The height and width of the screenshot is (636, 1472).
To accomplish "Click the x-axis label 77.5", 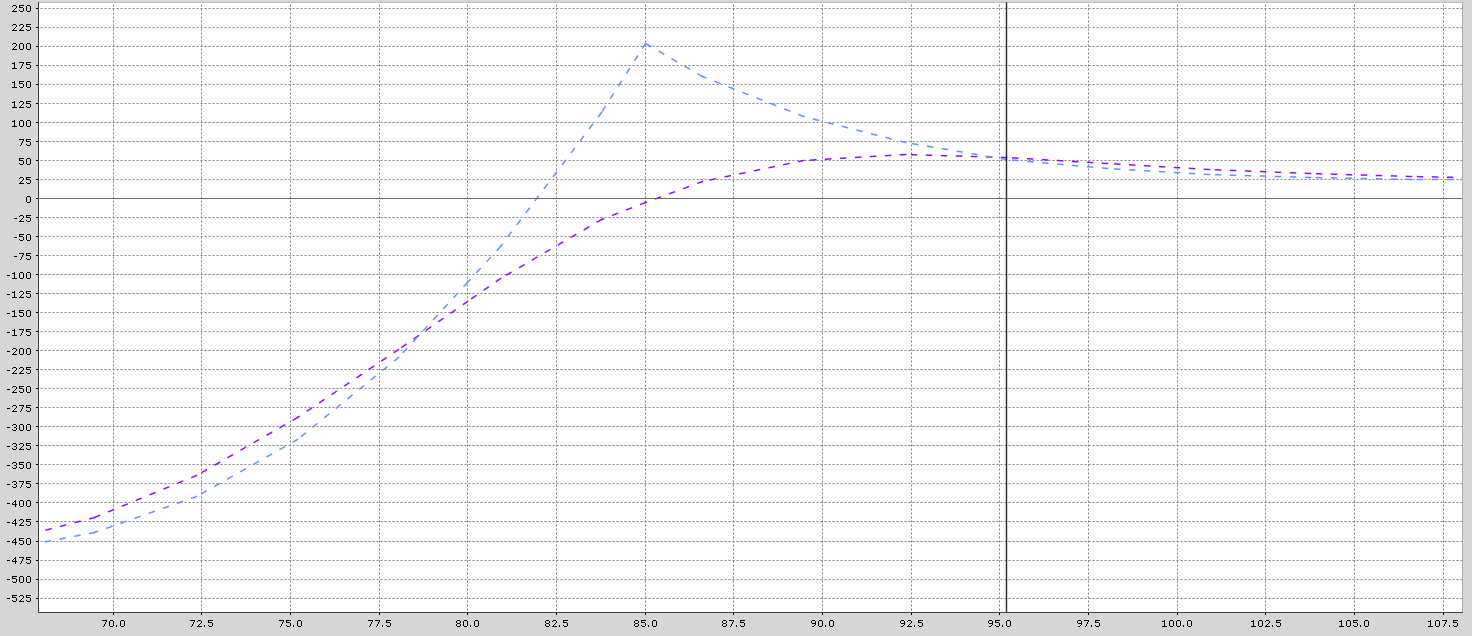I will click(x=379, y=622).
